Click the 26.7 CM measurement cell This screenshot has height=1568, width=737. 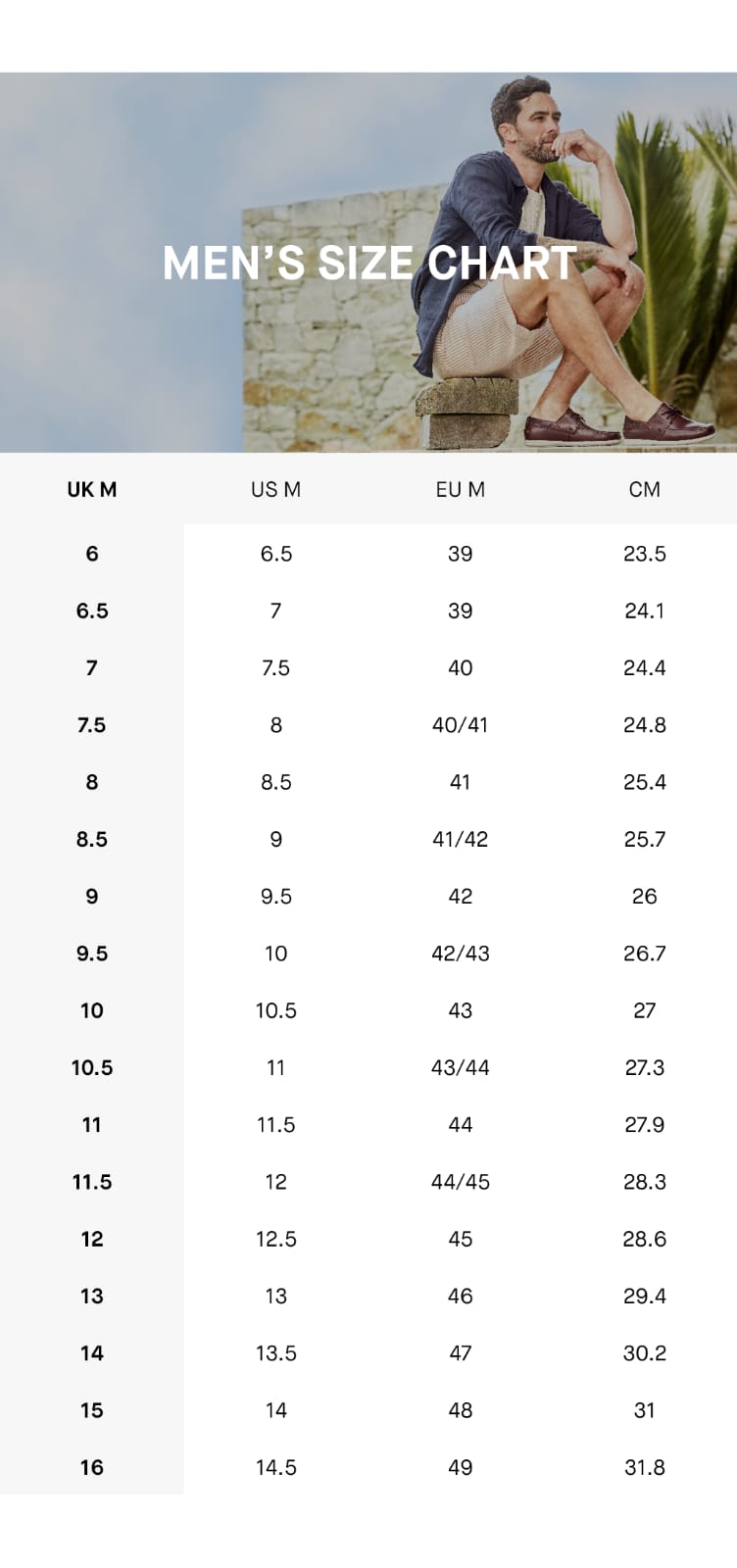pyautogui.click(x=644, y=954)
